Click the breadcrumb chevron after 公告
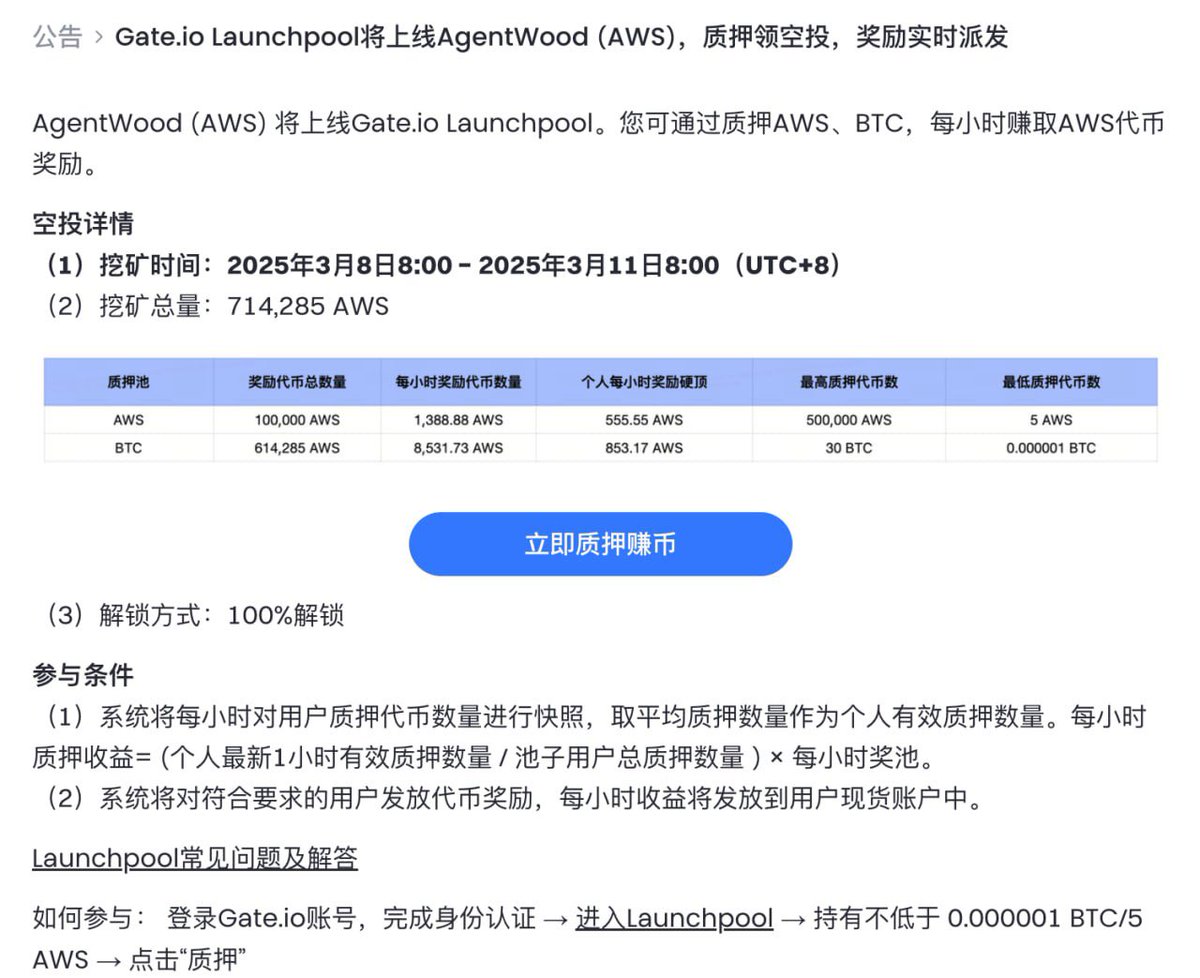 99,38
